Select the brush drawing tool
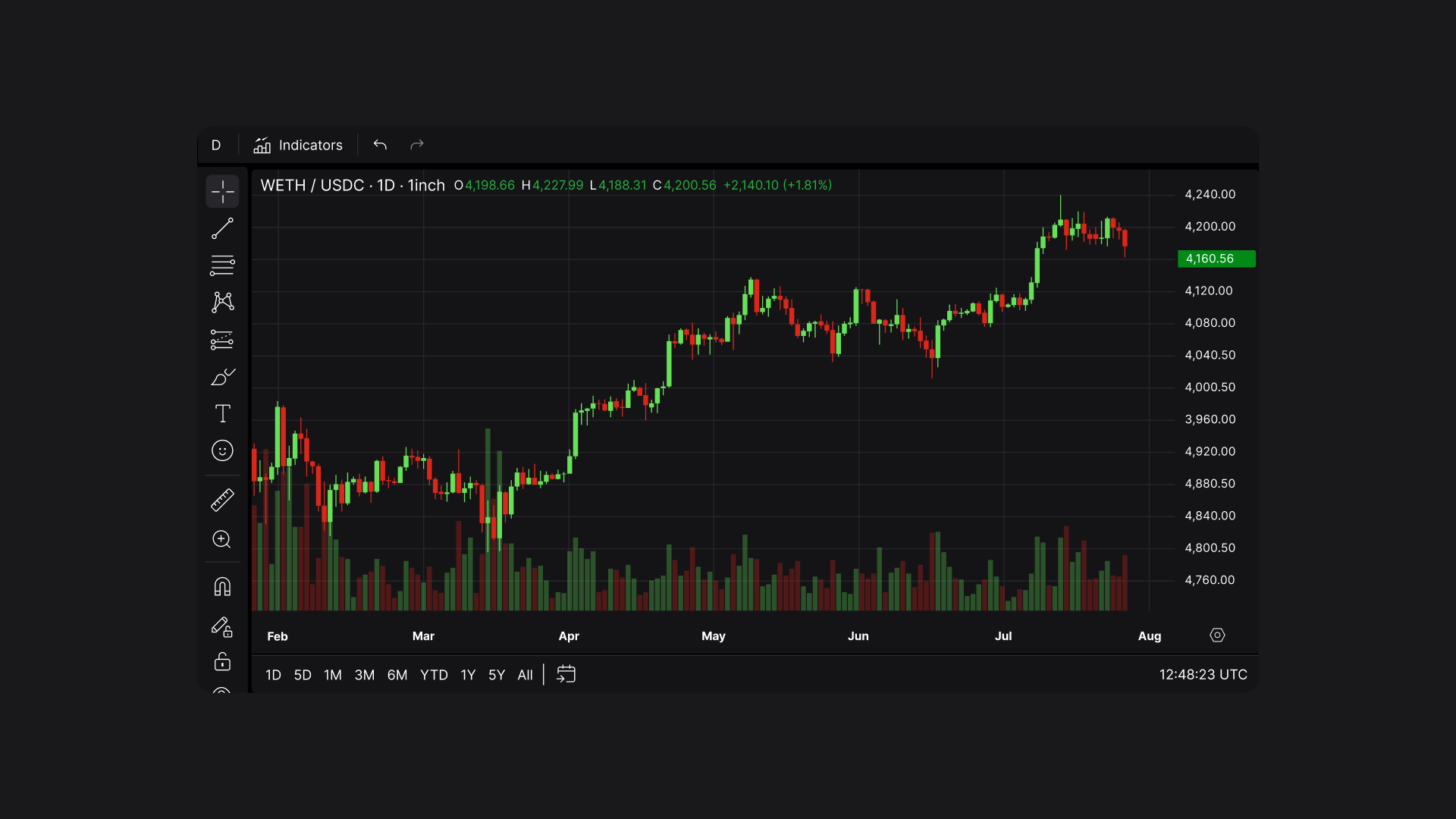 pos(222,377)
